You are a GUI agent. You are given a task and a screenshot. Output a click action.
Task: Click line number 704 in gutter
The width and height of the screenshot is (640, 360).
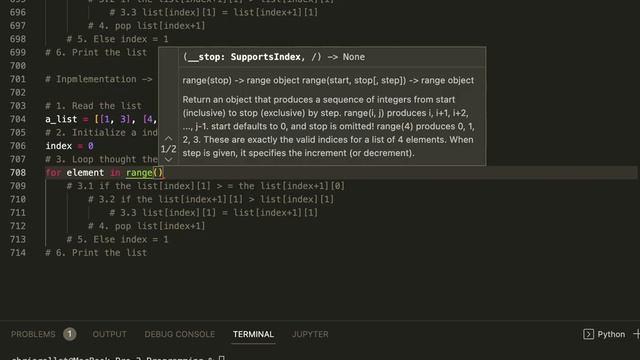tap(18, 119)
